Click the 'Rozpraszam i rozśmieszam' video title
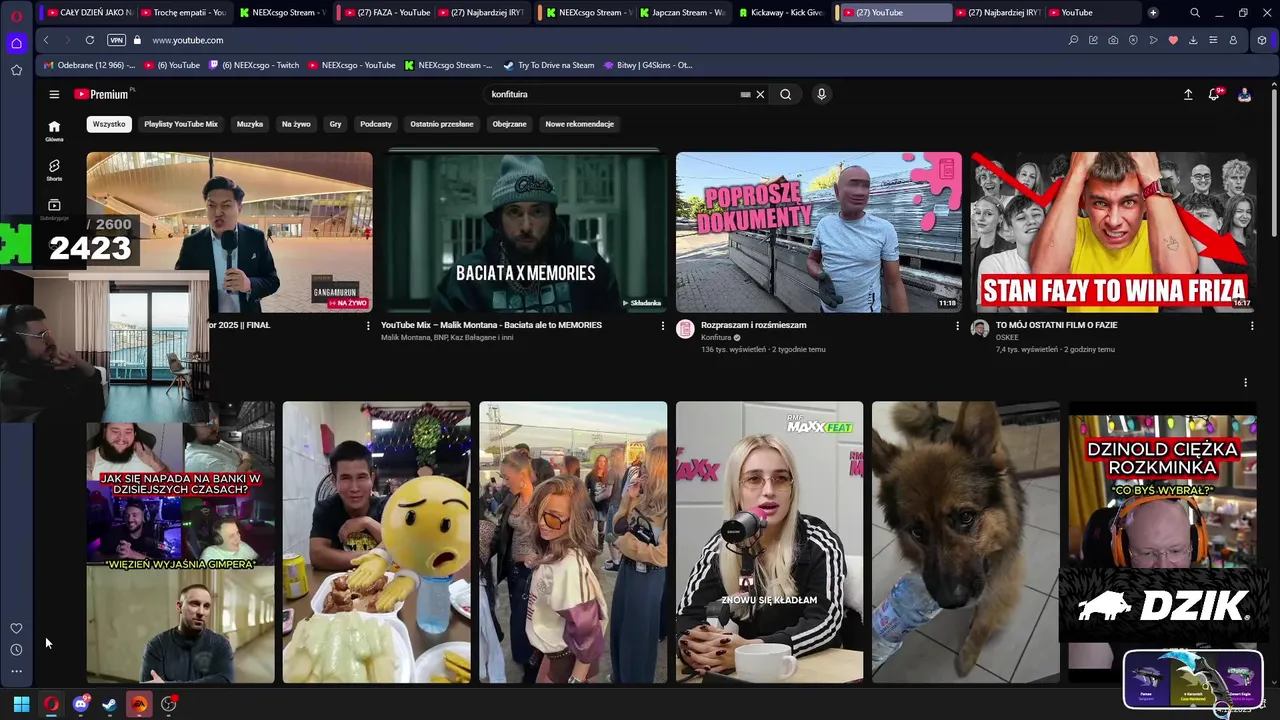 (754, 325)
